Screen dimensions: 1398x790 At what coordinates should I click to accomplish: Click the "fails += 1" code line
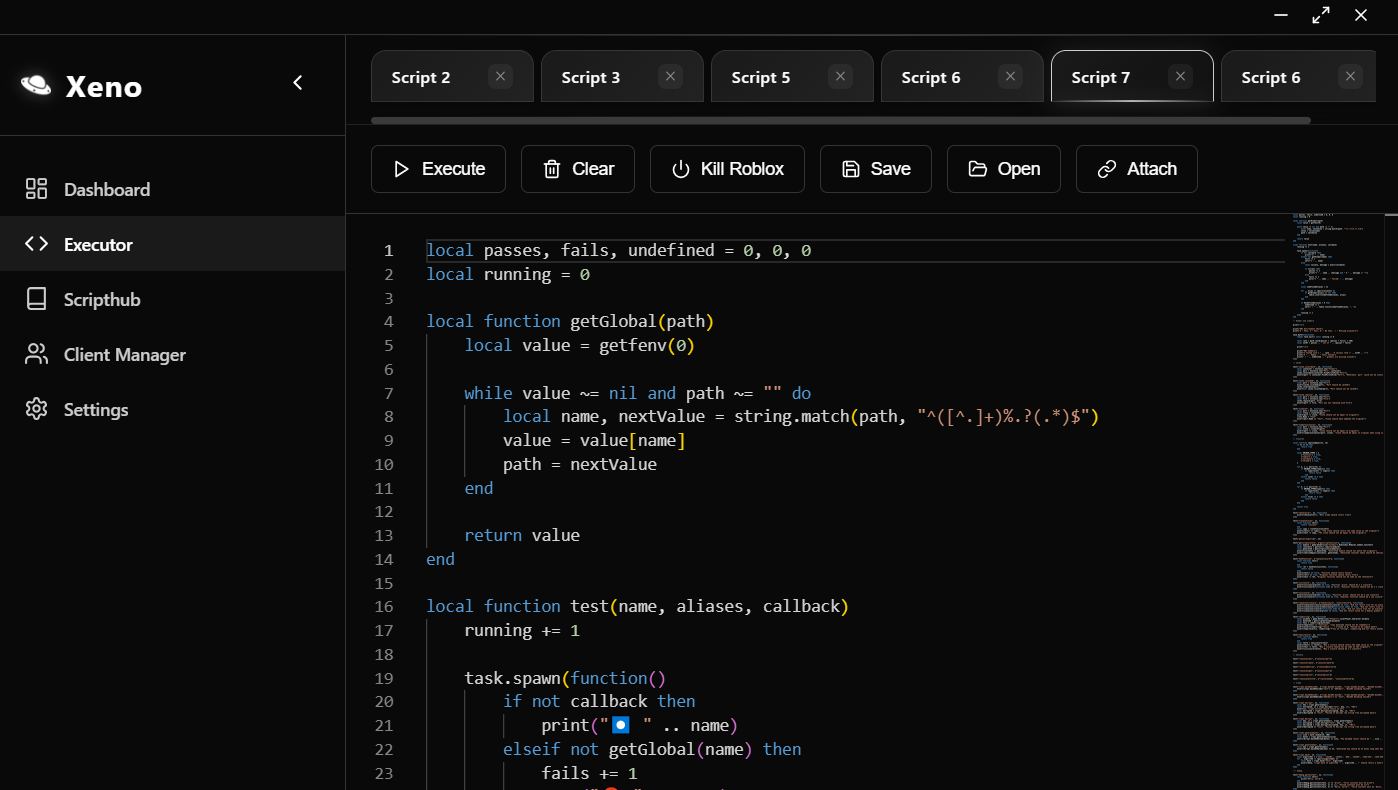point(589,773)
